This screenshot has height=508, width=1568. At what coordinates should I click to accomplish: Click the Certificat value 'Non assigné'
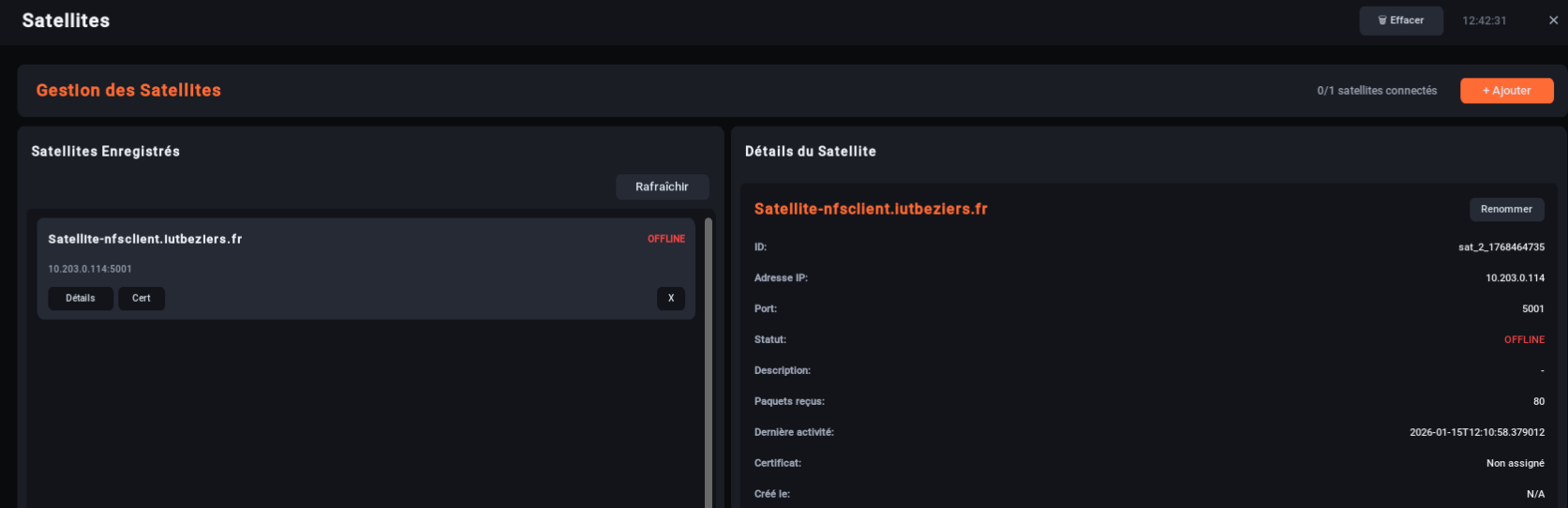[x=1516, y=463]
